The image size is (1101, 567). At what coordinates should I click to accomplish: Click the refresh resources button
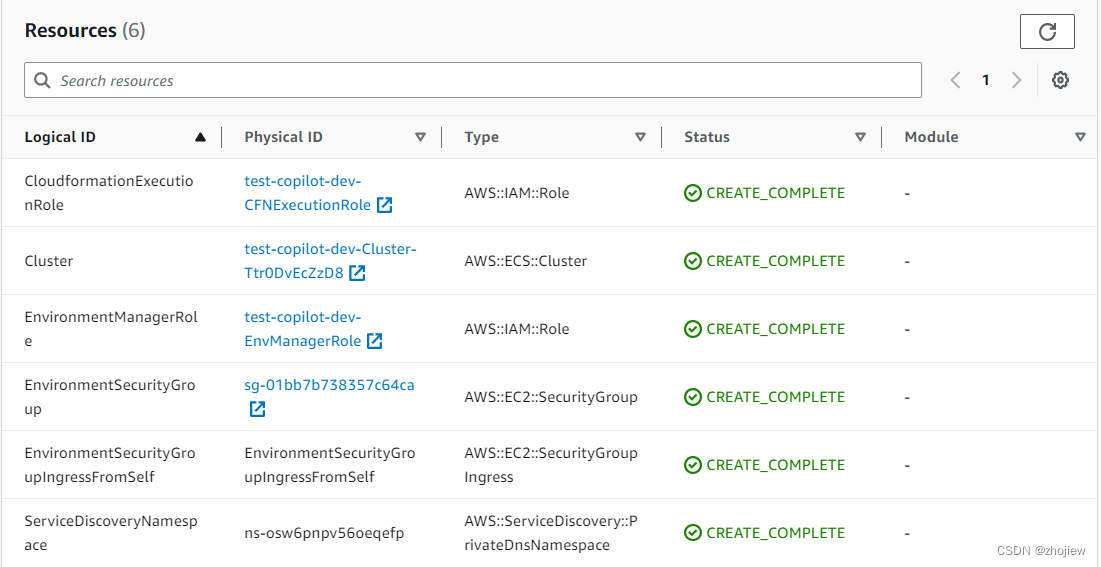(x=1047, y=32)
